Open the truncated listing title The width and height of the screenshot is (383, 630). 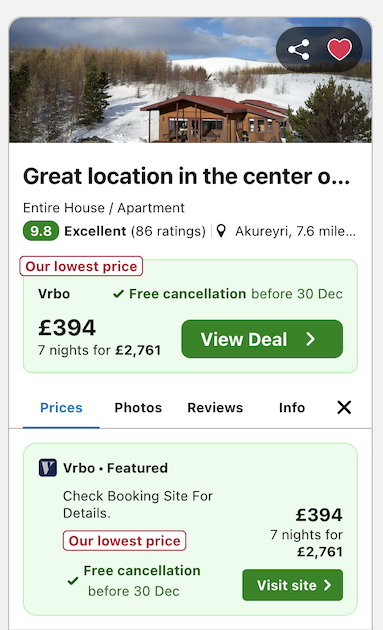(186, 176)
